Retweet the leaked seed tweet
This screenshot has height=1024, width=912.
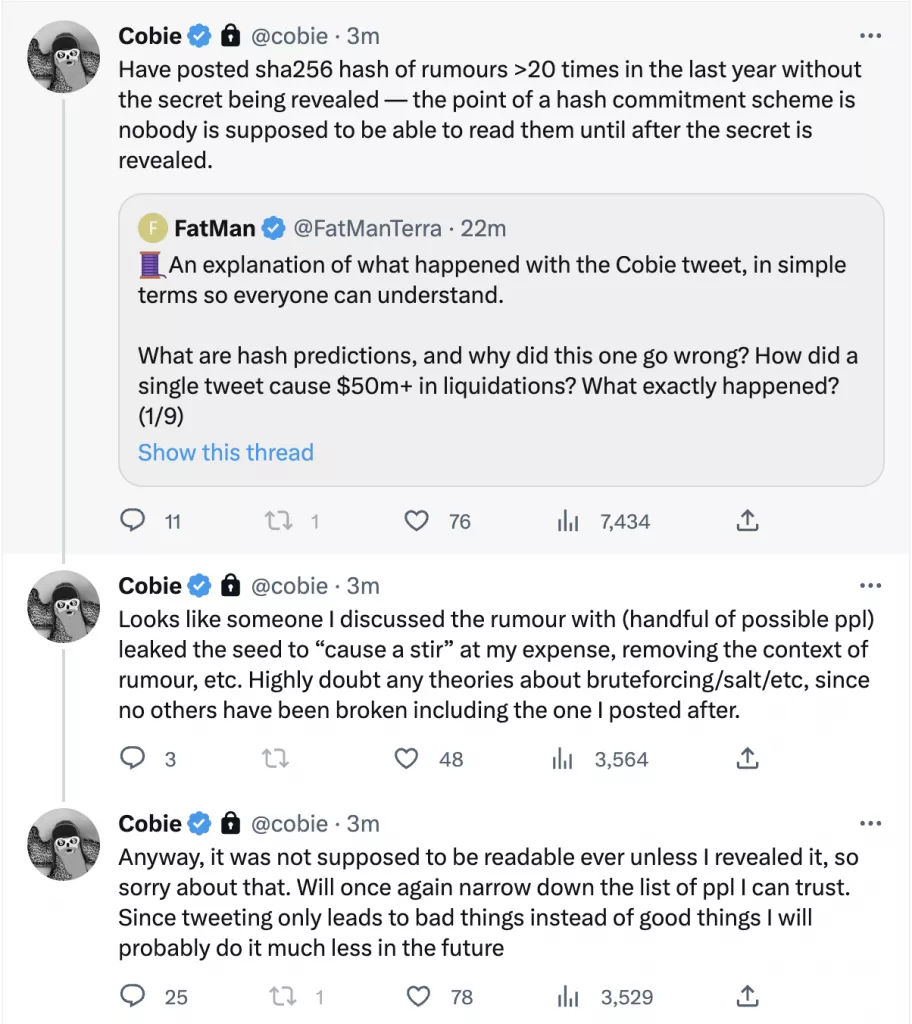[x=275, y=759]
